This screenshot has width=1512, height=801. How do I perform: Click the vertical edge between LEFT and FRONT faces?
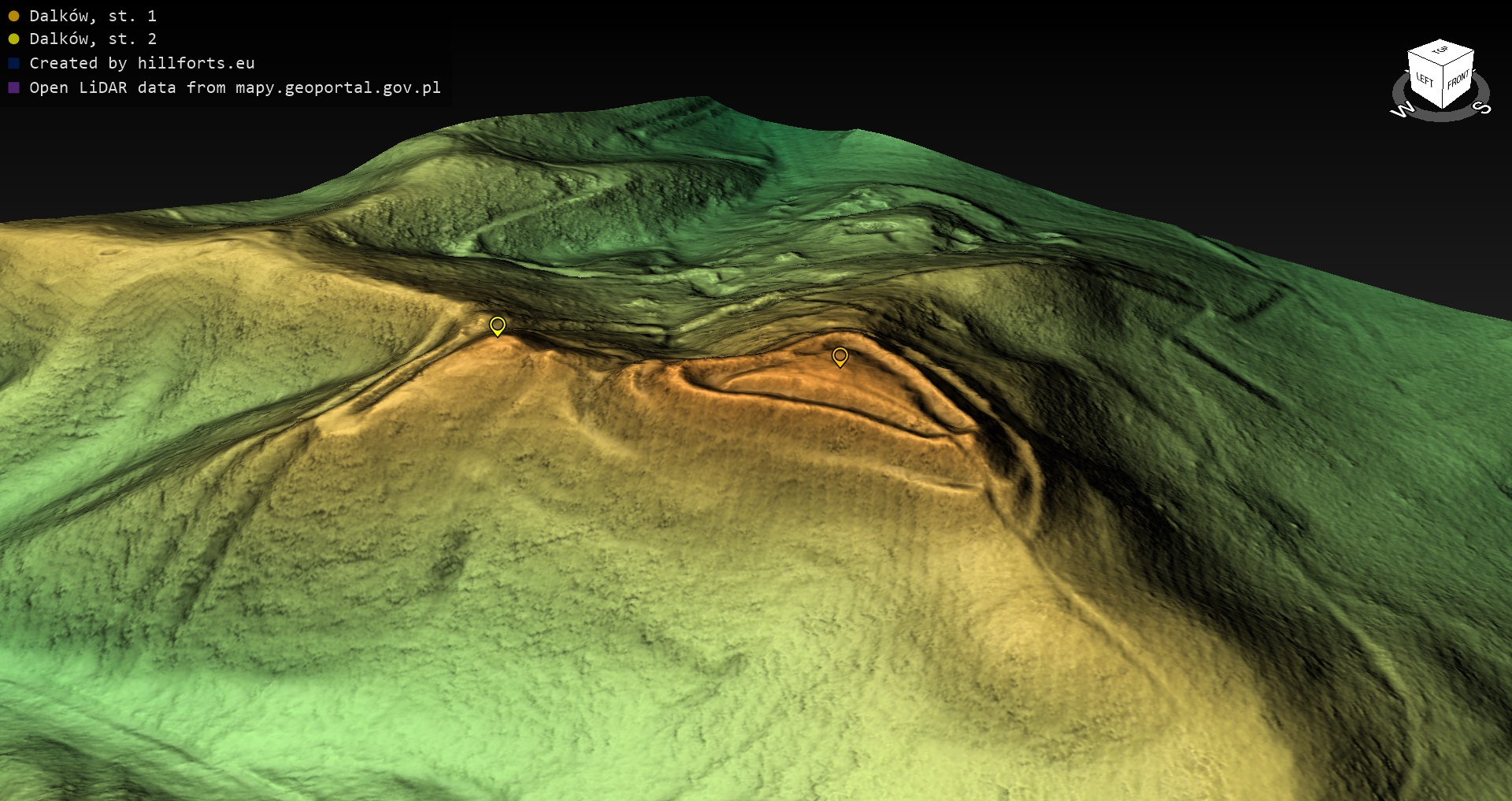[x=1442, y=87]
